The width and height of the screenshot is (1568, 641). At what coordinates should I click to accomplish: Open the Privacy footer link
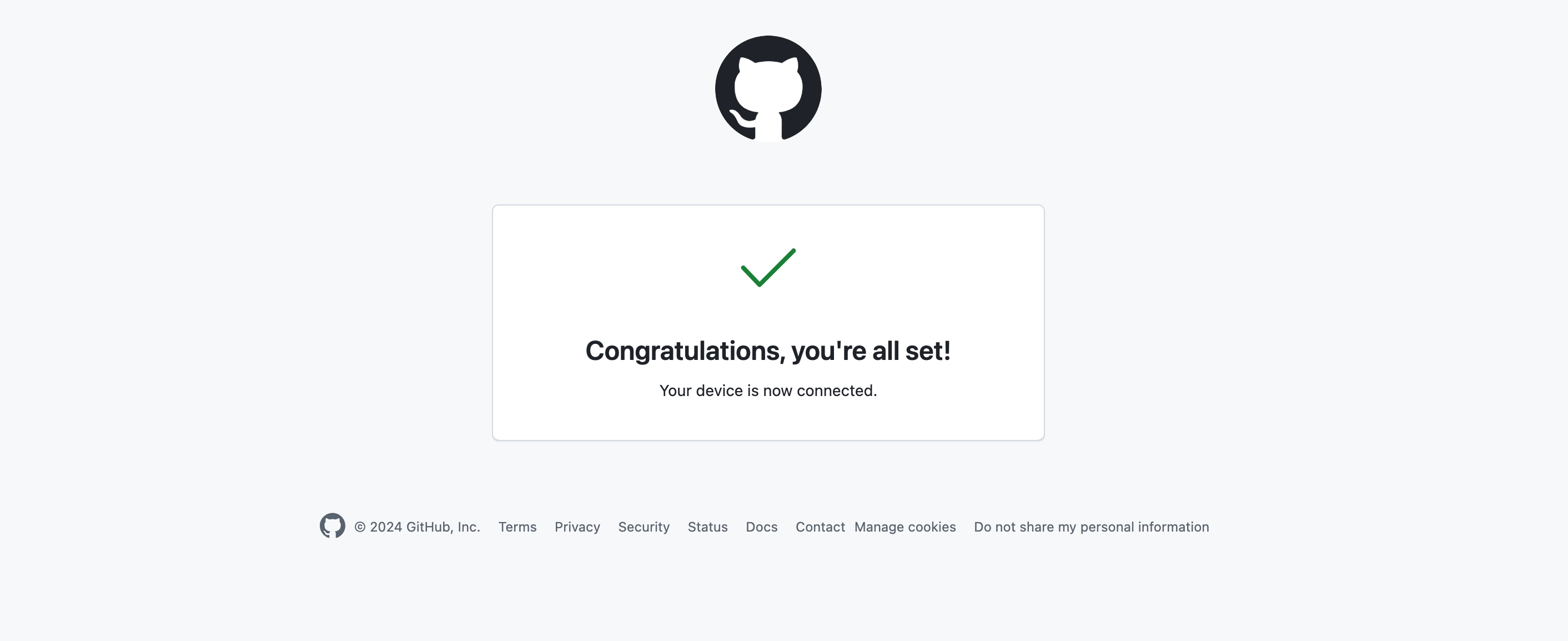(577, 527)
